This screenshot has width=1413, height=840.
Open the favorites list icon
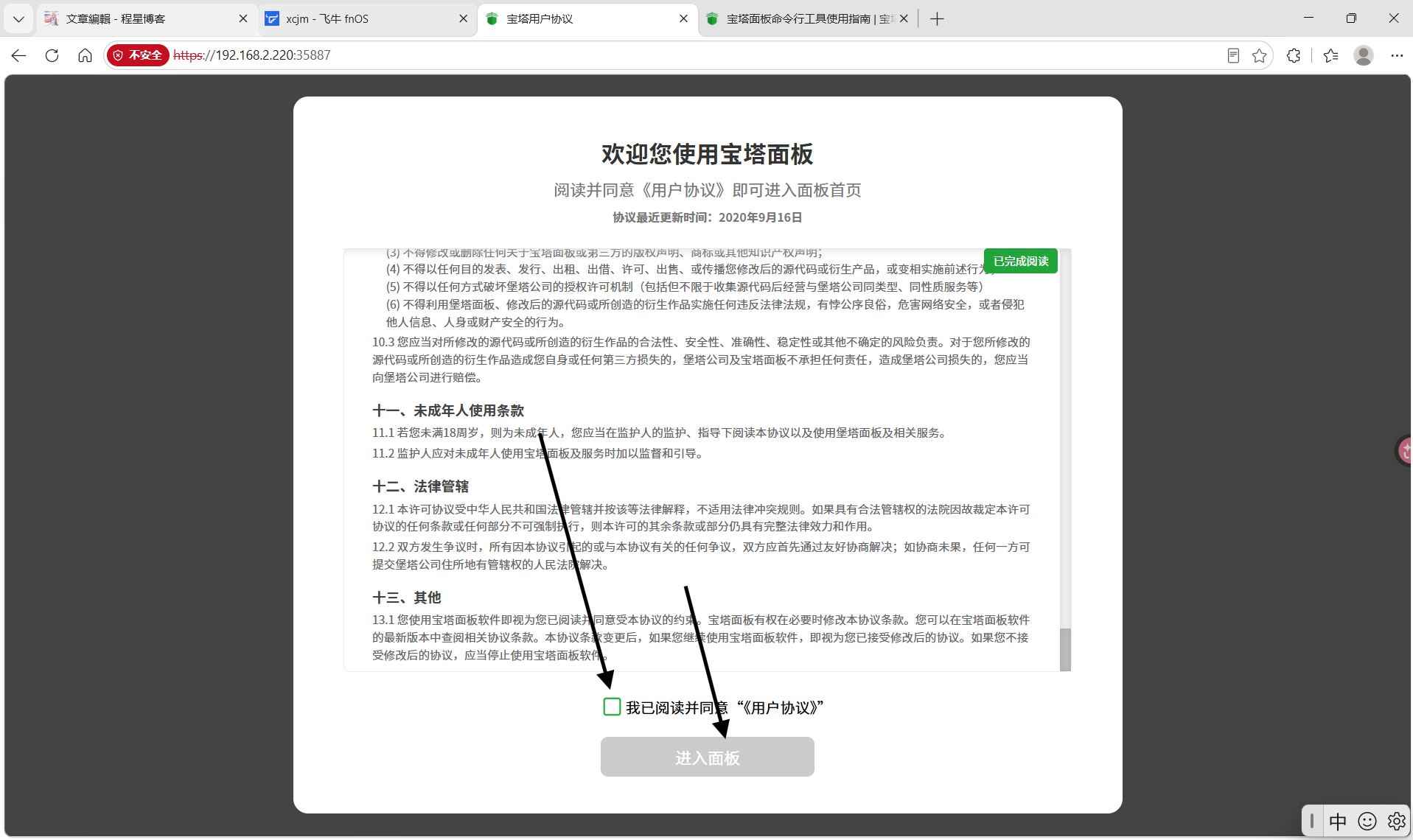click(1330, 55)
